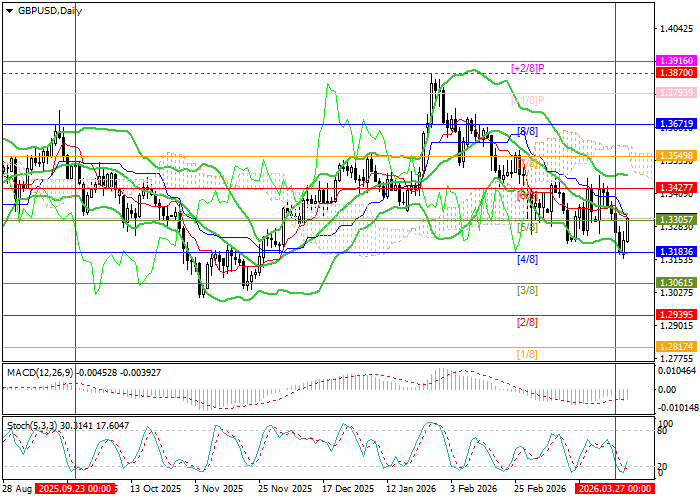Select the 1.30615 olive price label
The height and width of the screenshot is (500, 700).
pyautogui.click(x=676, y=283)
